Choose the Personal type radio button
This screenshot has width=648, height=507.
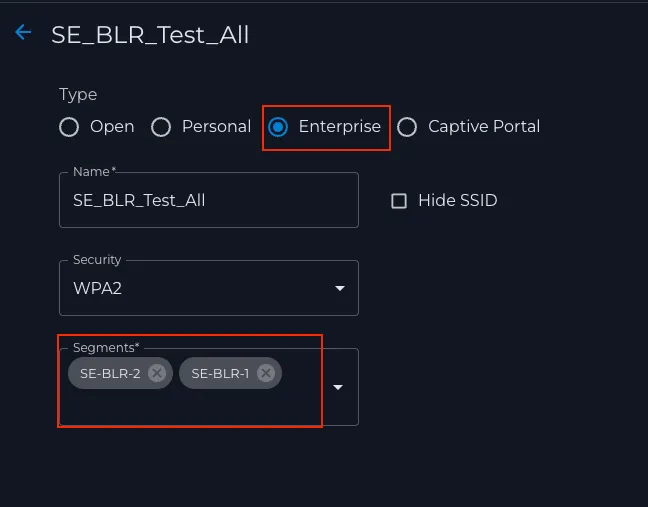[x=161, y=127]
